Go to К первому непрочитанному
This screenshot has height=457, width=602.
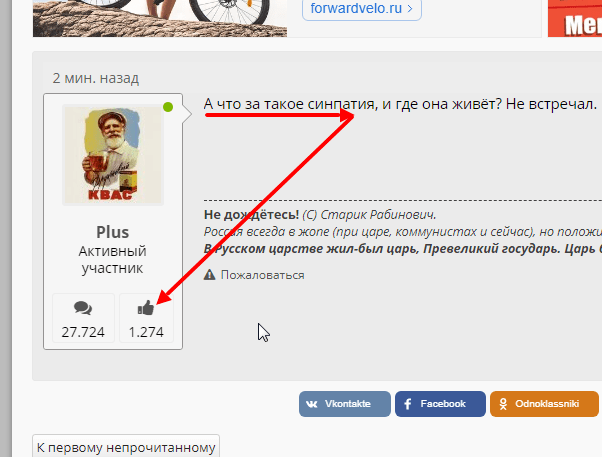click(126, 447)
